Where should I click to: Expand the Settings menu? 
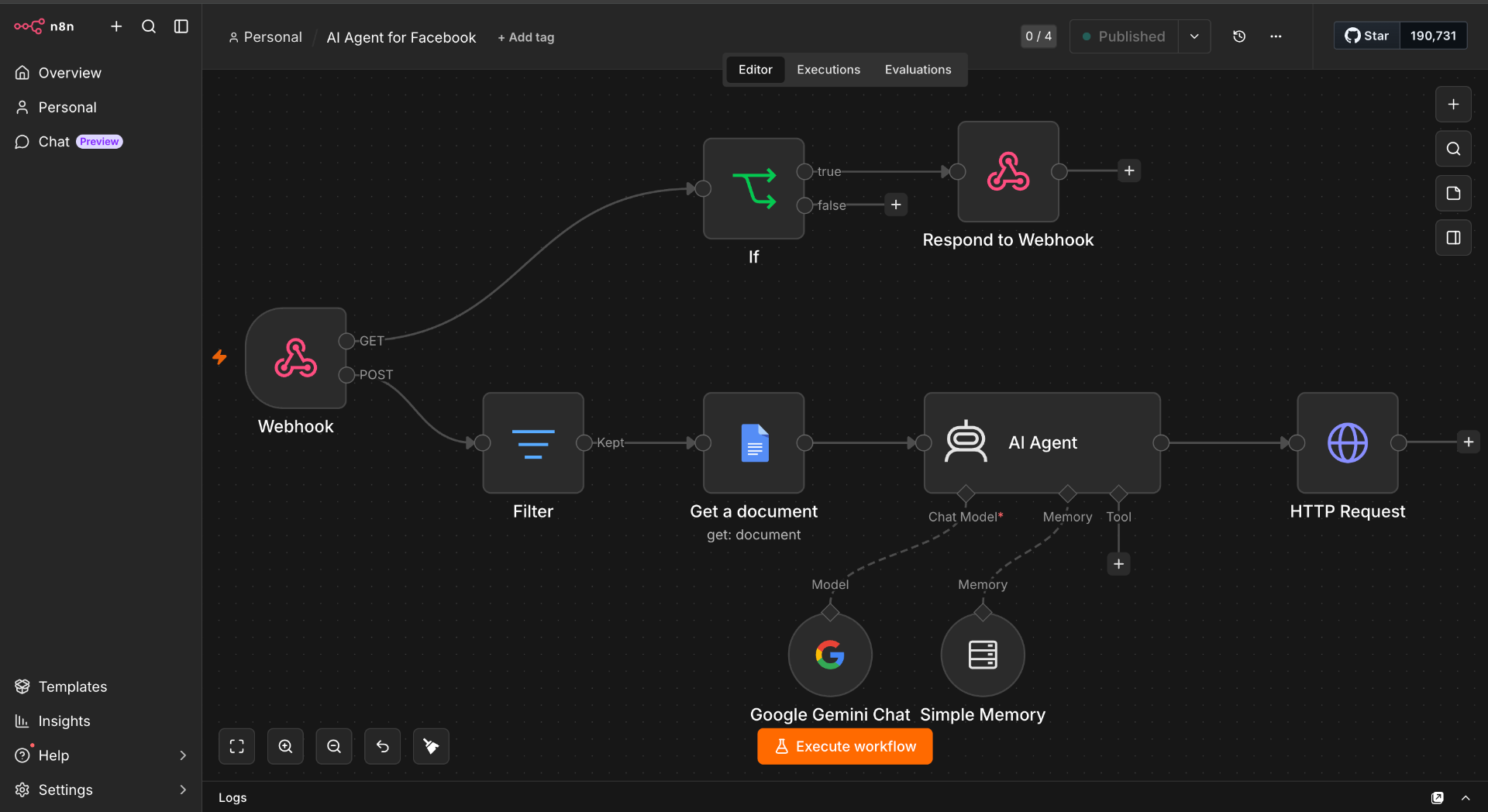point(101,790)
